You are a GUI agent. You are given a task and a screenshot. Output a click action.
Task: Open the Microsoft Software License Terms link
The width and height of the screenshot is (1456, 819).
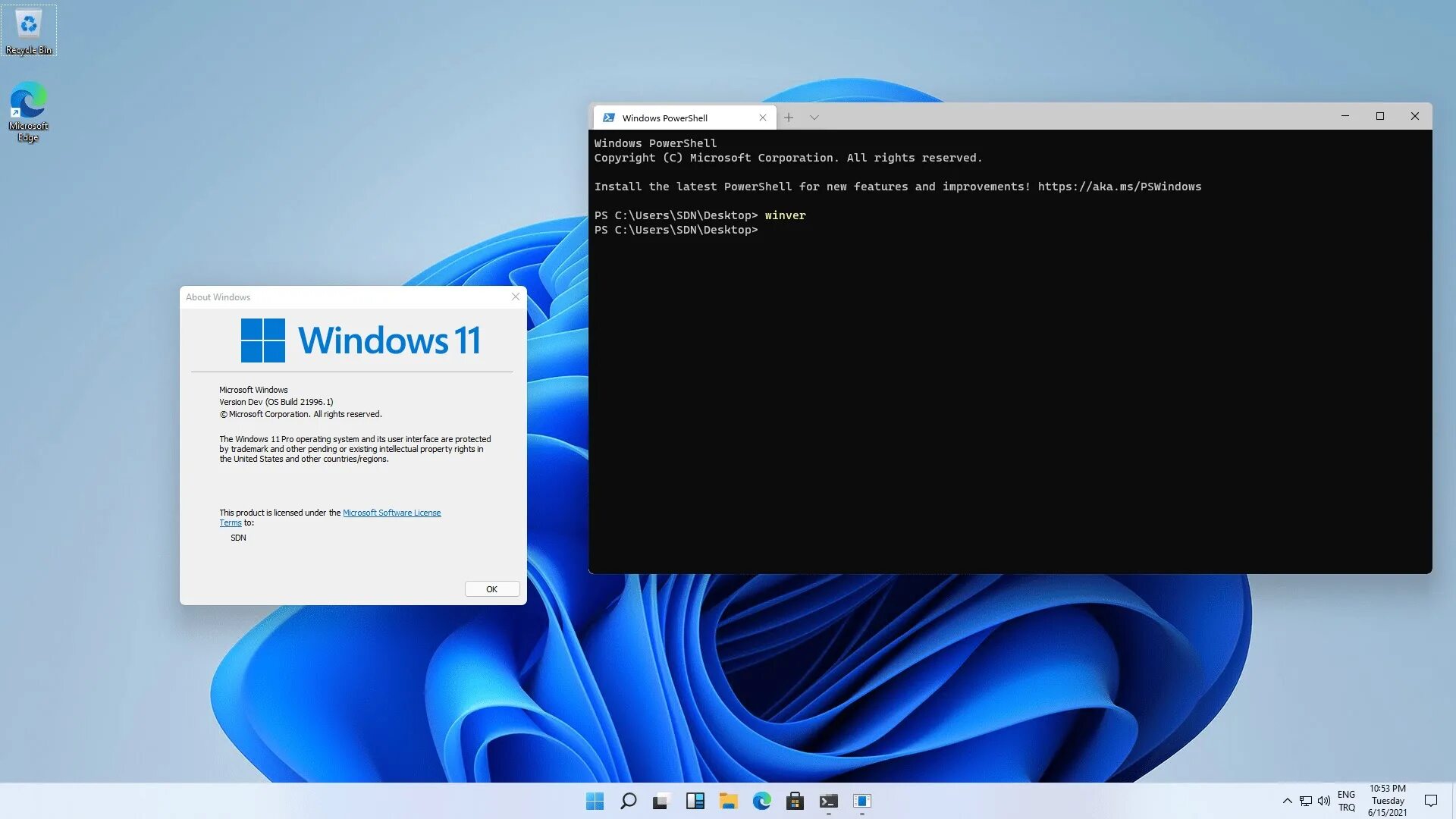coord(391,513)
